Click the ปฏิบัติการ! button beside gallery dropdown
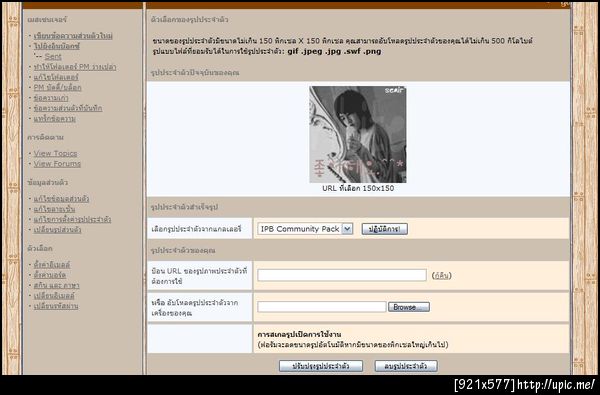600x395 pixels. point(385,229)
